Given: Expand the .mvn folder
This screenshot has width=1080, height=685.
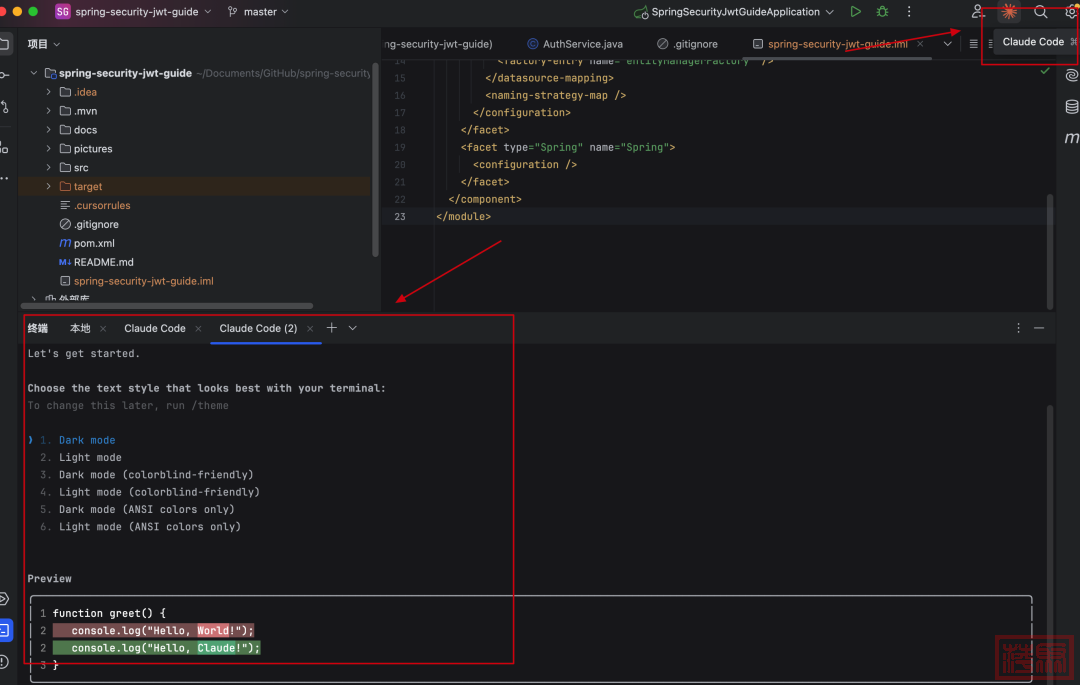Looking at the screenshot, I should (x=48, y=111).
